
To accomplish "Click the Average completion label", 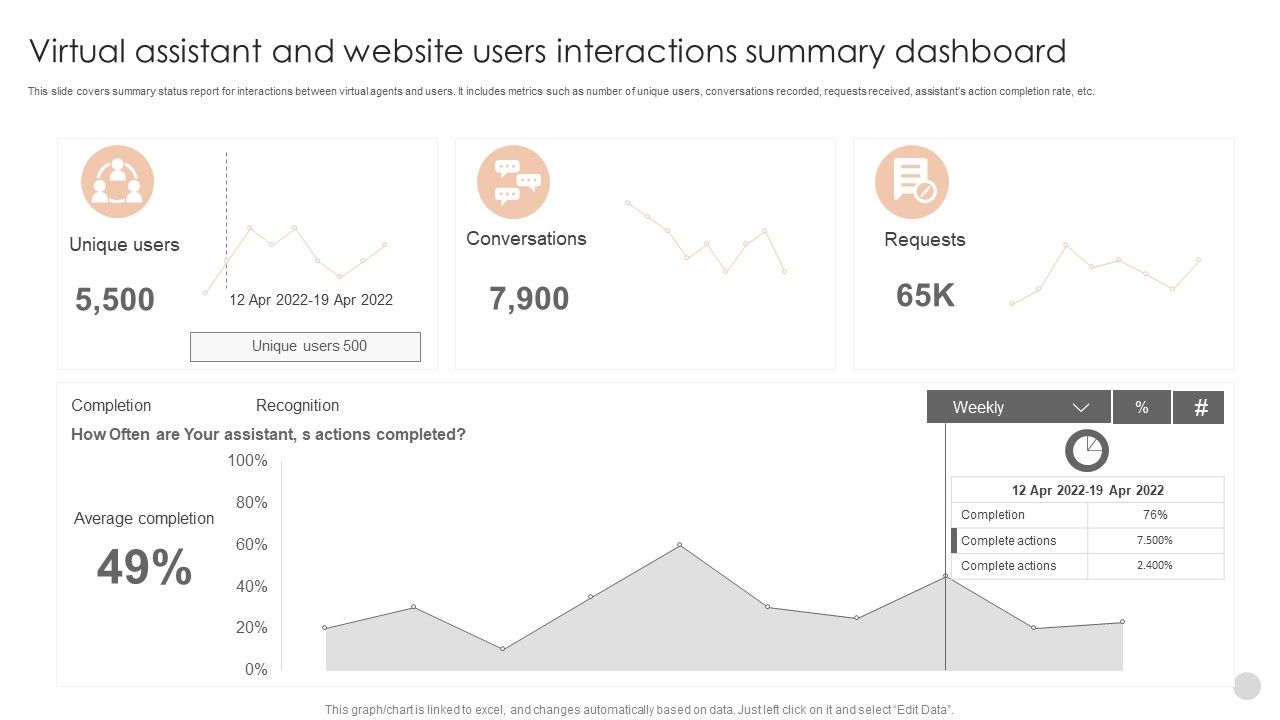I will coord(144,518).
